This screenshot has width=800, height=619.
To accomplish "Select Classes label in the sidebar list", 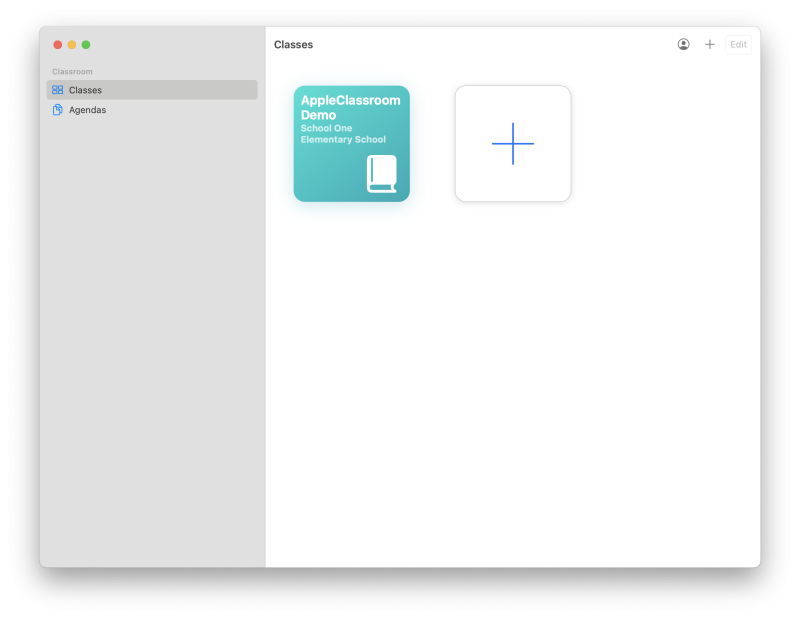I will [84, 90].
